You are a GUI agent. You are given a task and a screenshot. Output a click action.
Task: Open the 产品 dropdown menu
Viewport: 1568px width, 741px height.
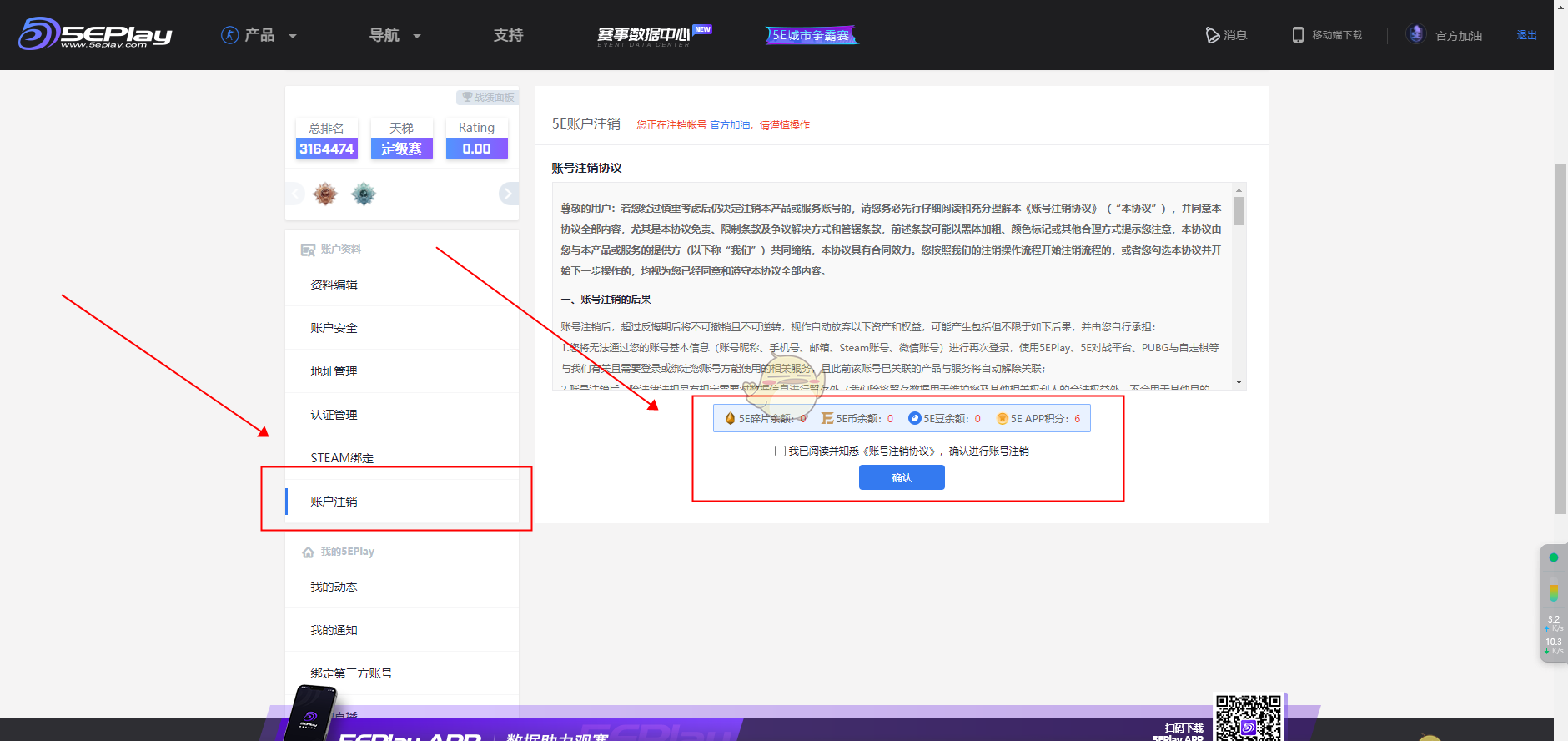click(259, 35)
